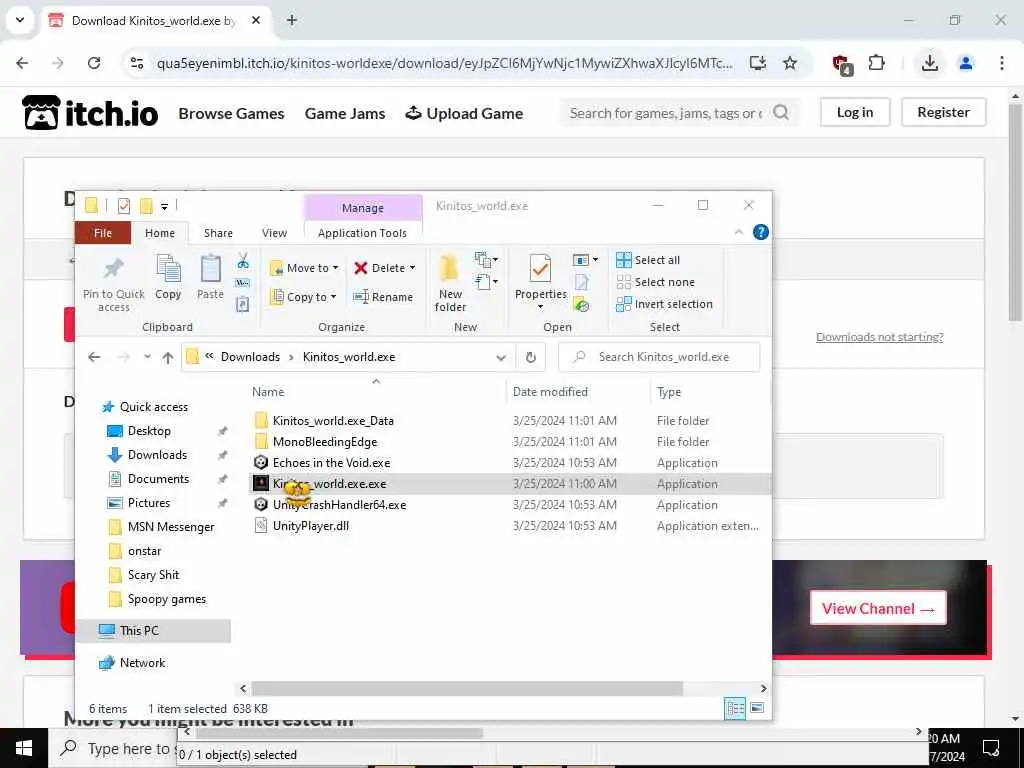Open the Delete dropdown arrow
Screen dimensions: 1024x768
pos(412,268)
